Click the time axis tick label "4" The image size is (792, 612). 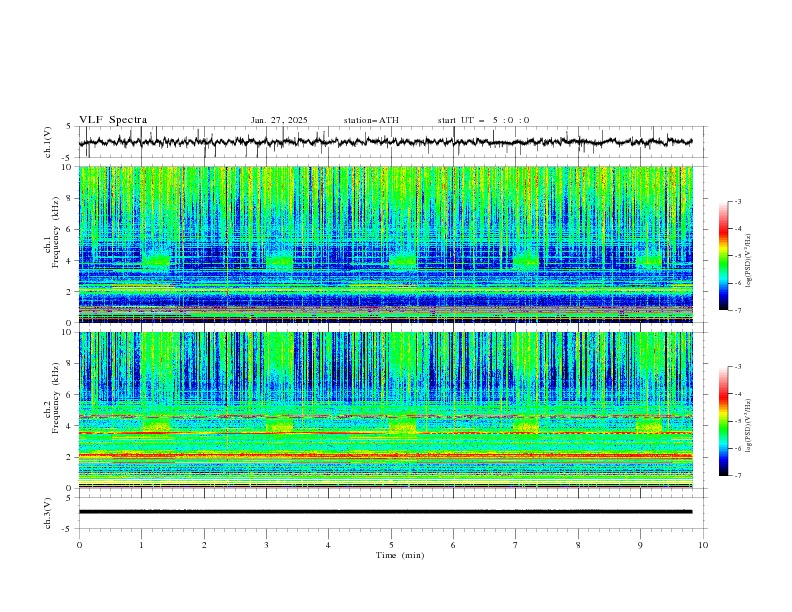click(x=328, y=545)
